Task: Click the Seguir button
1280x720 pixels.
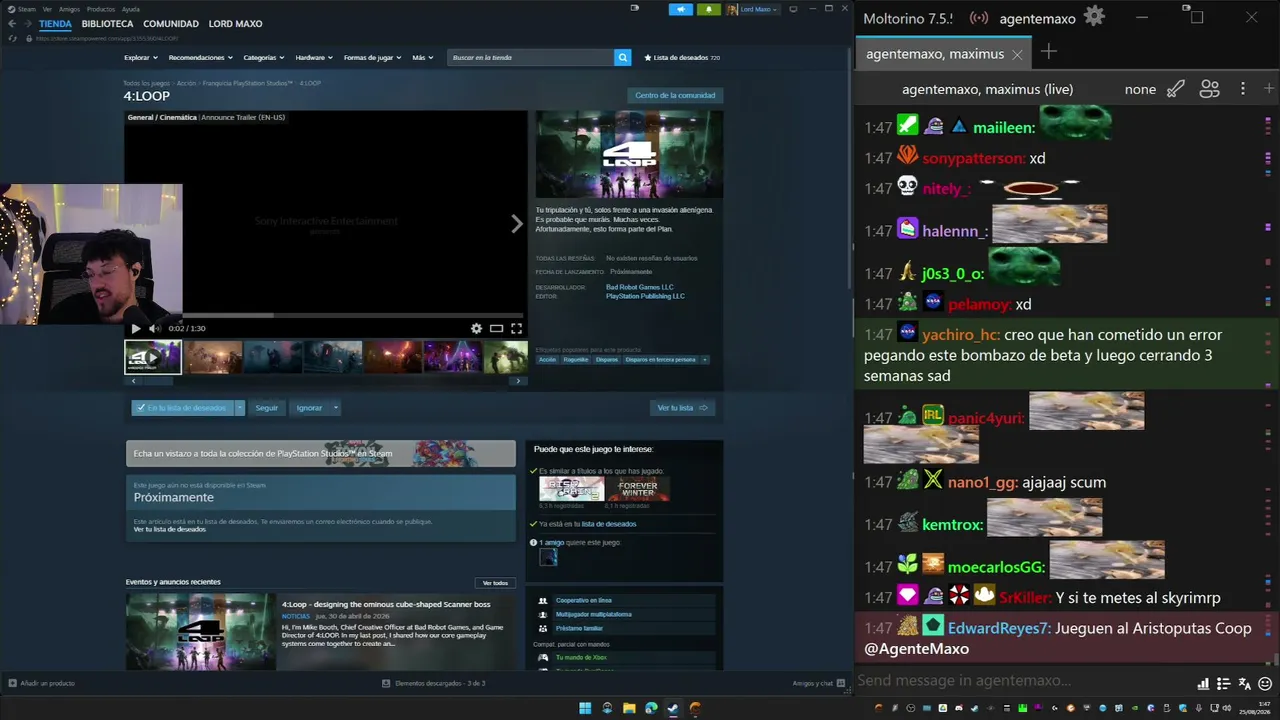Action: 267,408
